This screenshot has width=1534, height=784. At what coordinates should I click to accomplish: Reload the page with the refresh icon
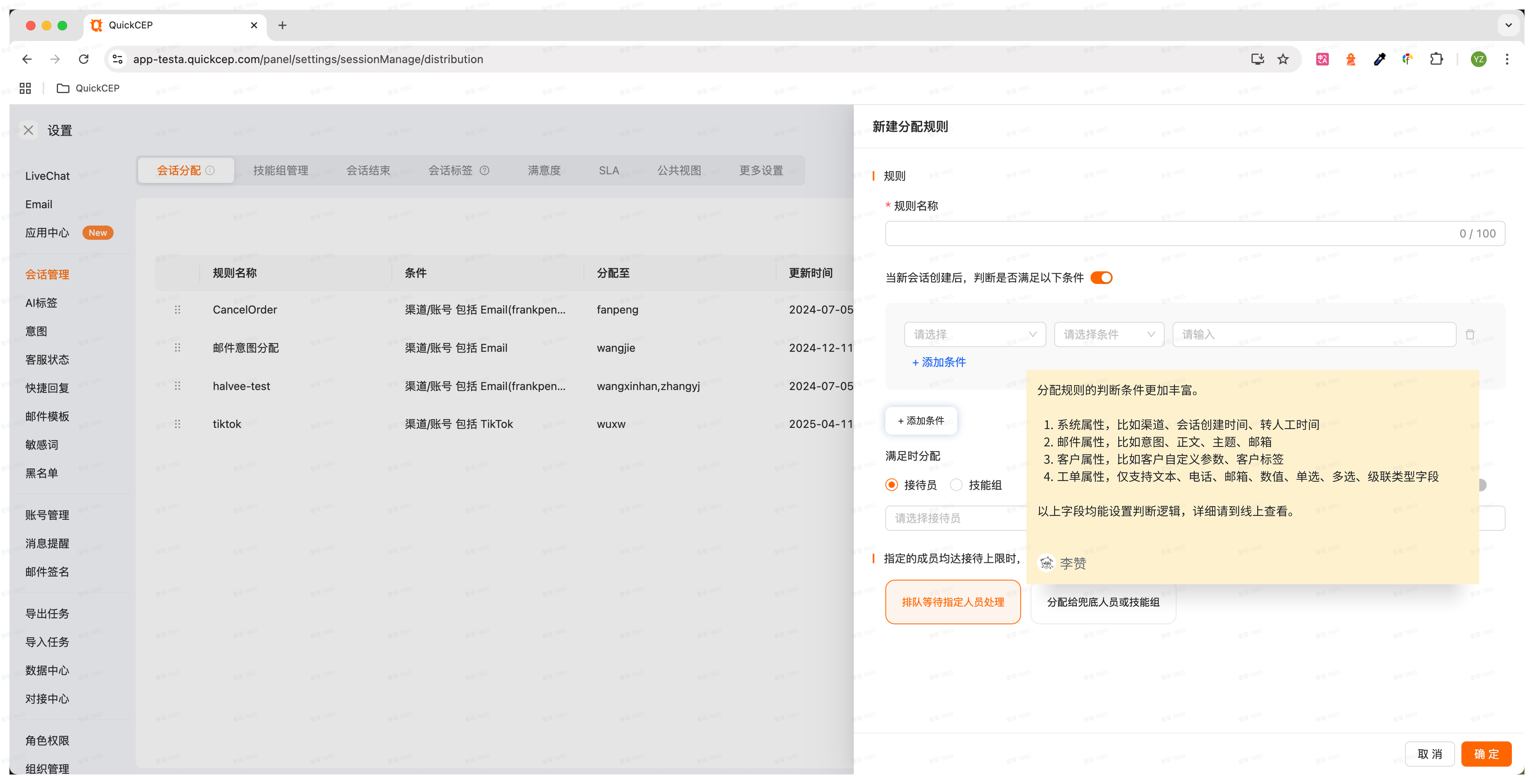click(84, 59)
